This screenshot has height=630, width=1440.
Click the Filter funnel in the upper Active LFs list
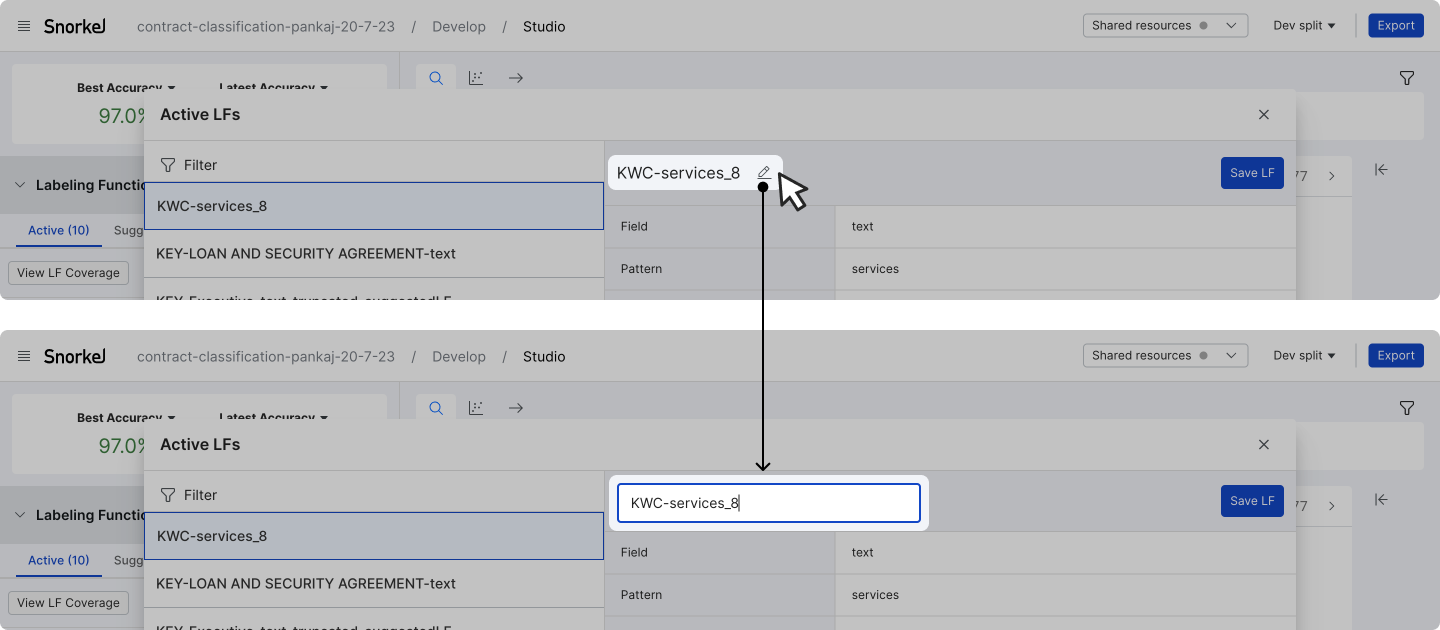168,165
